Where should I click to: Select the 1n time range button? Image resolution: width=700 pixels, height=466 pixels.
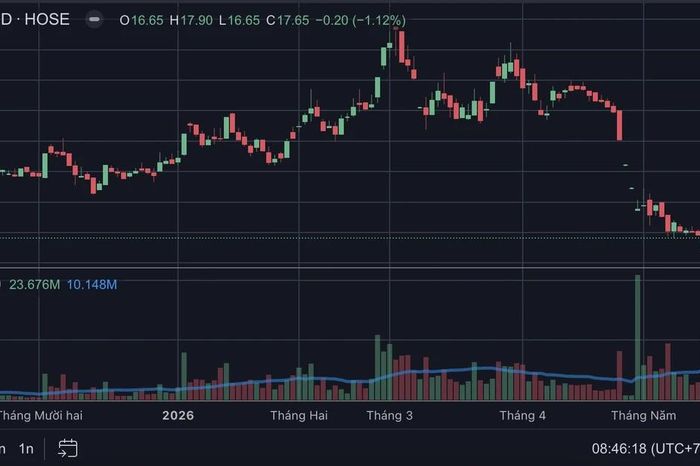26,449
